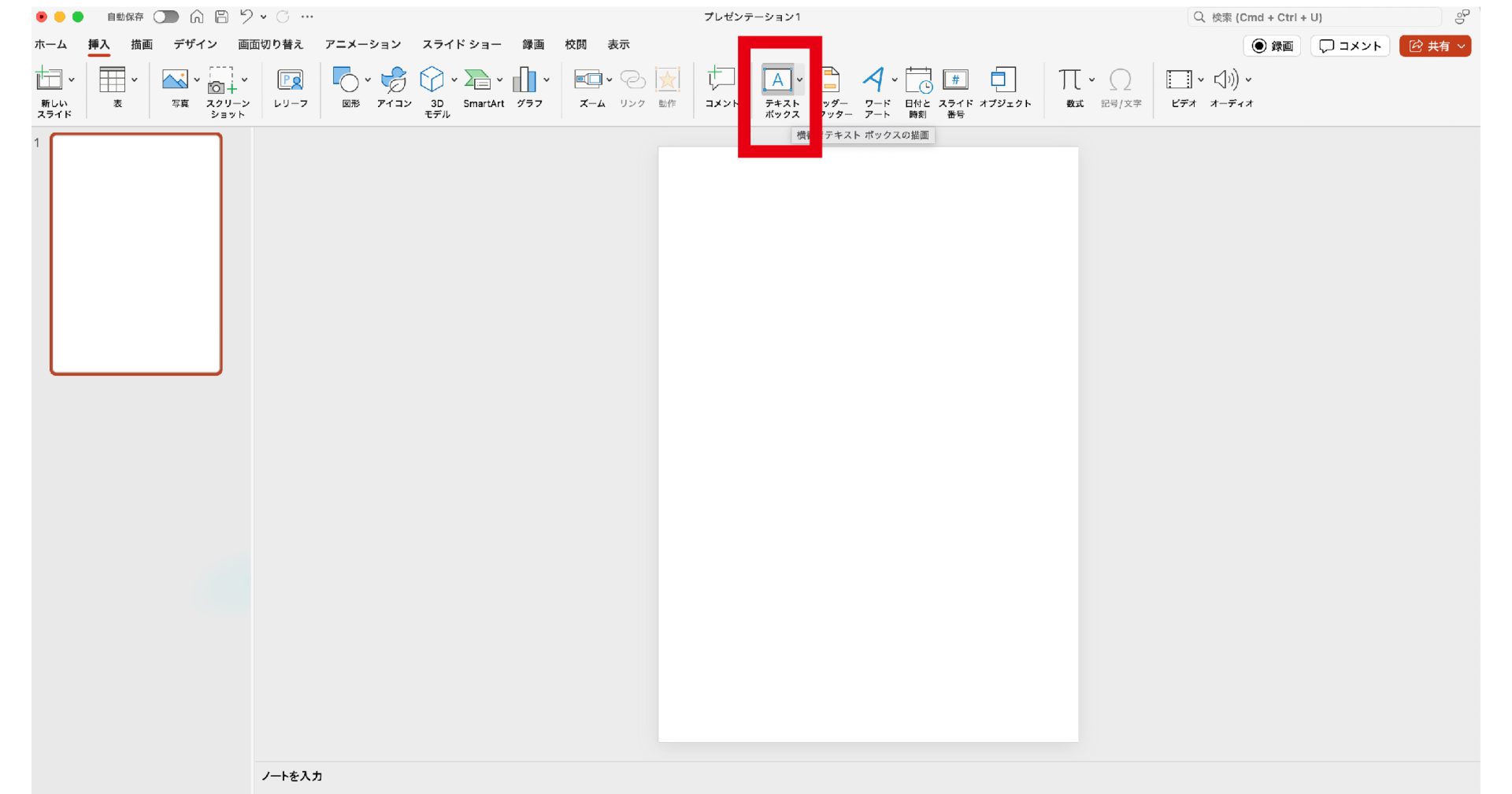1512x794 pixels.
Task: Click the アイコン insert button
Action: point(393,80)
